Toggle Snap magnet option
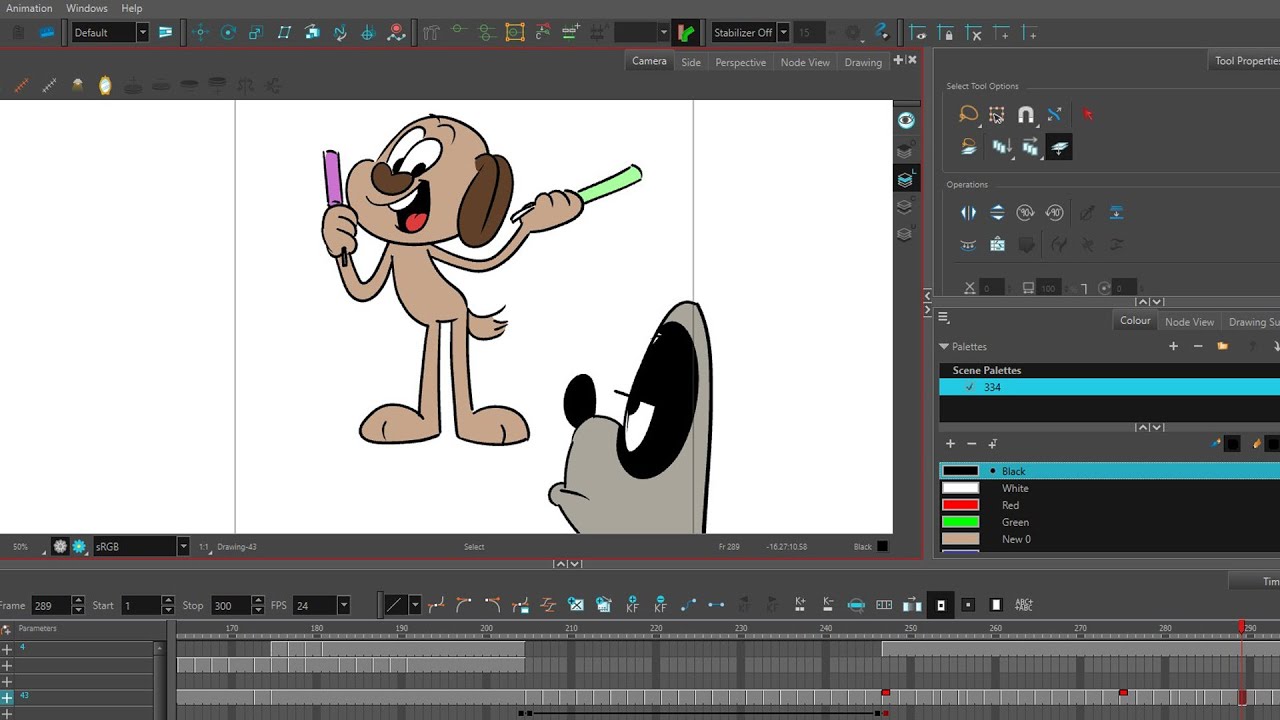The width and height of the screenshot is (1280, 720). pos(1026,114)
